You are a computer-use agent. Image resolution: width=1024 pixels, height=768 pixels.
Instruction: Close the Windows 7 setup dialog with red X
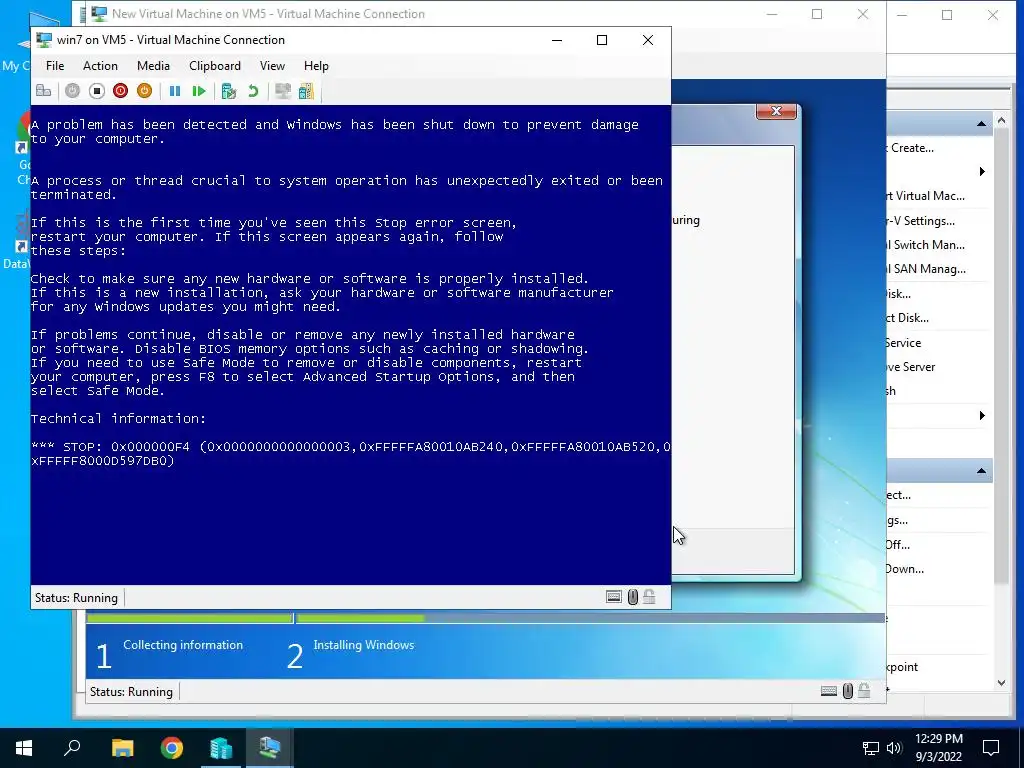pyautogui.click(x=776, y=111)
